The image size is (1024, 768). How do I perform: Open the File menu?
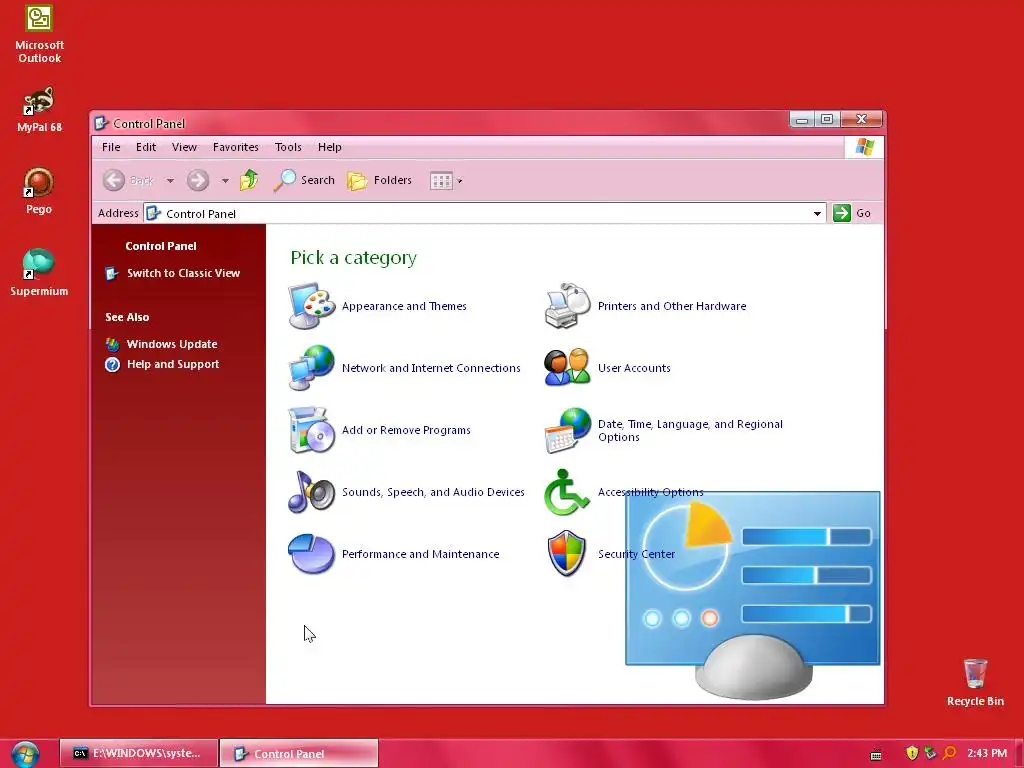click(x=111, y=147)
